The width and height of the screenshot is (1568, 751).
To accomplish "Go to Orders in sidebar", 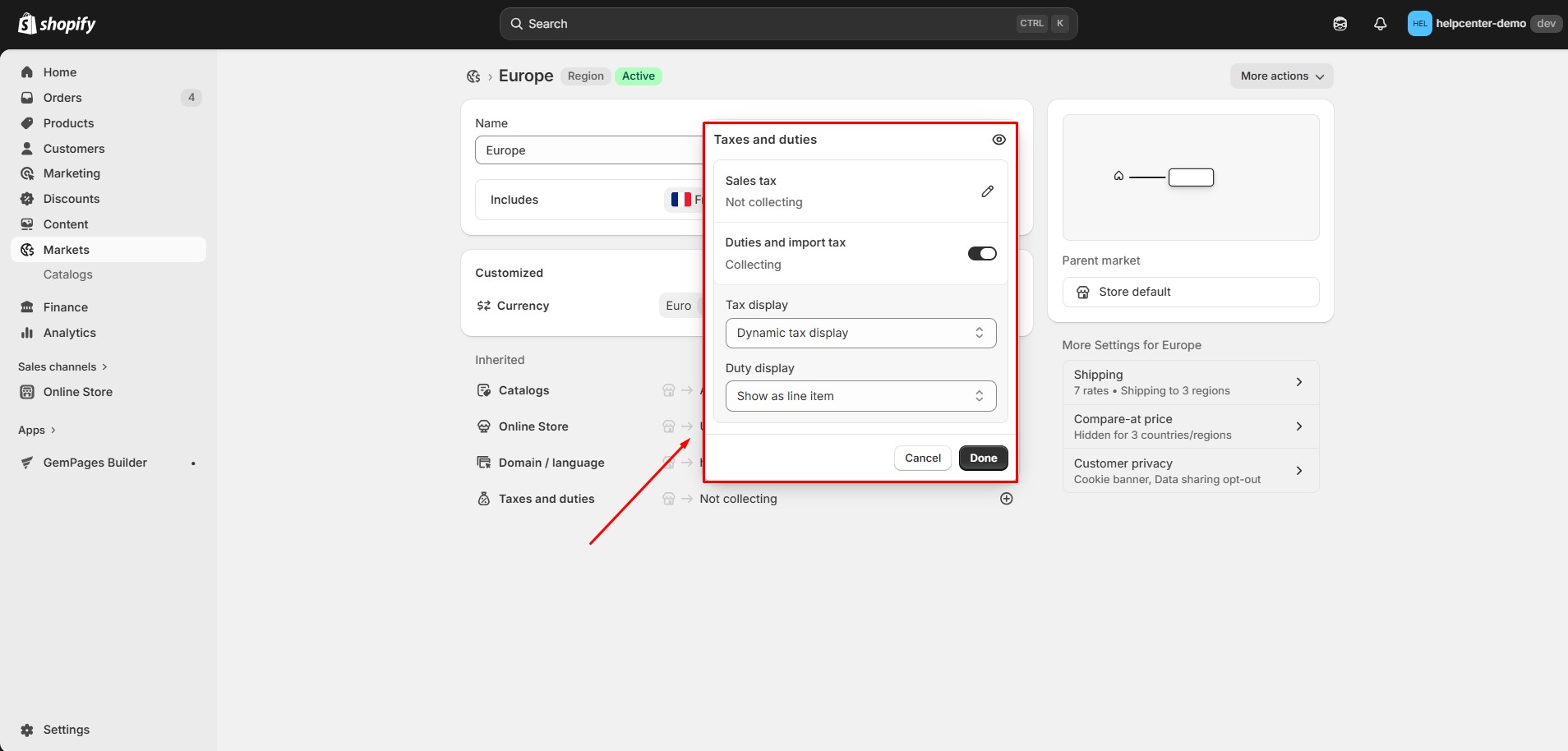I will [62, 98].
